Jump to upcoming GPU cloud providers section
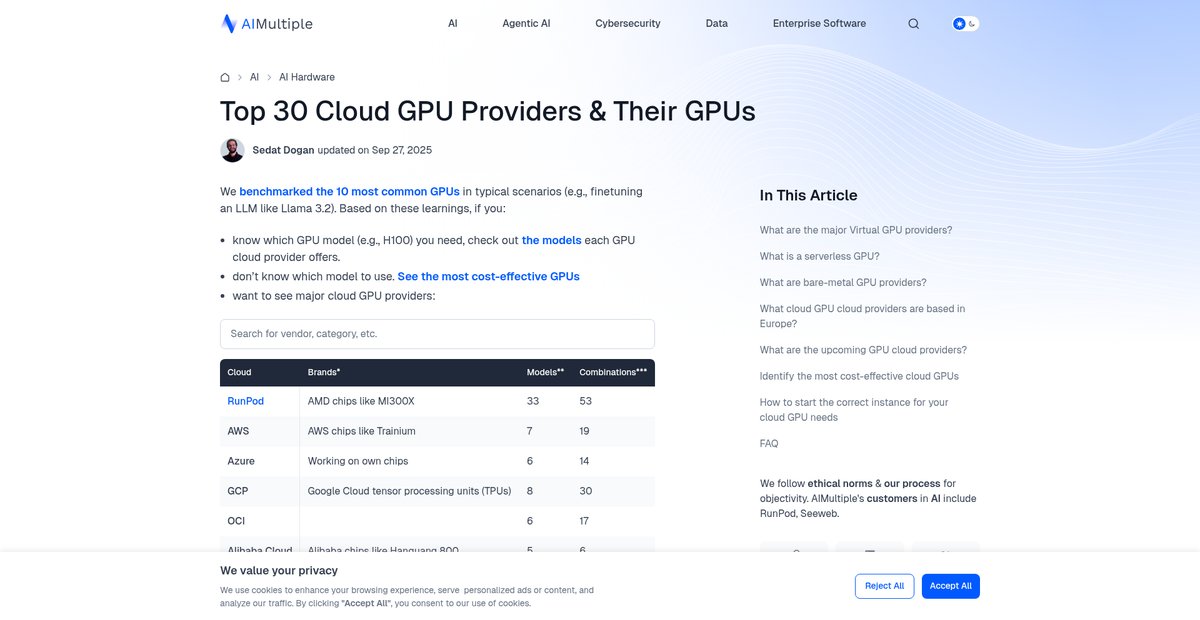1200x620 pixels. pos(863,350)
